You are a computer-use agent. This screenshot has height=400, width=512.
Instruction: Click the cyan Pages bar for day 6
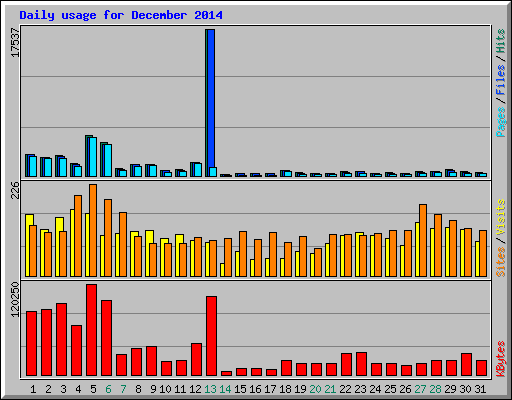(108, 160)
